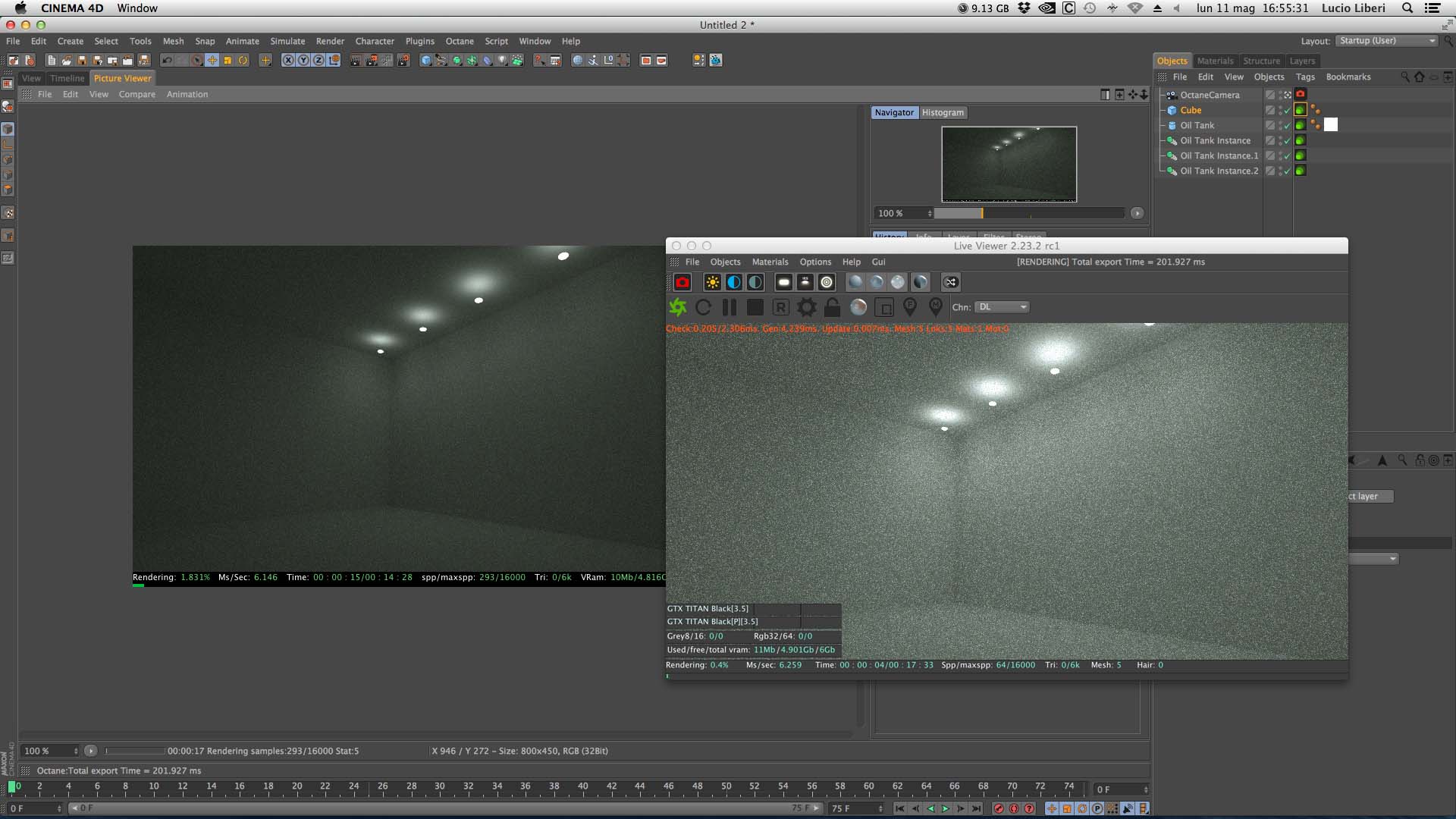Click the Oil Tank white material tag
Image resolution: width=1456 pixels, height=819 pixels.
[1331, 125]
